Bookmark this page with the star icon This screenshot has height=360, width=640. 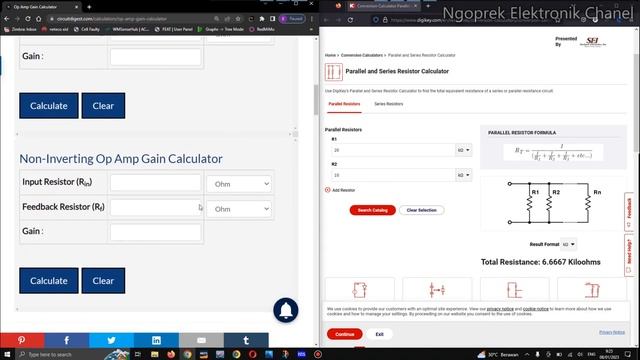[x=238, y=19]
